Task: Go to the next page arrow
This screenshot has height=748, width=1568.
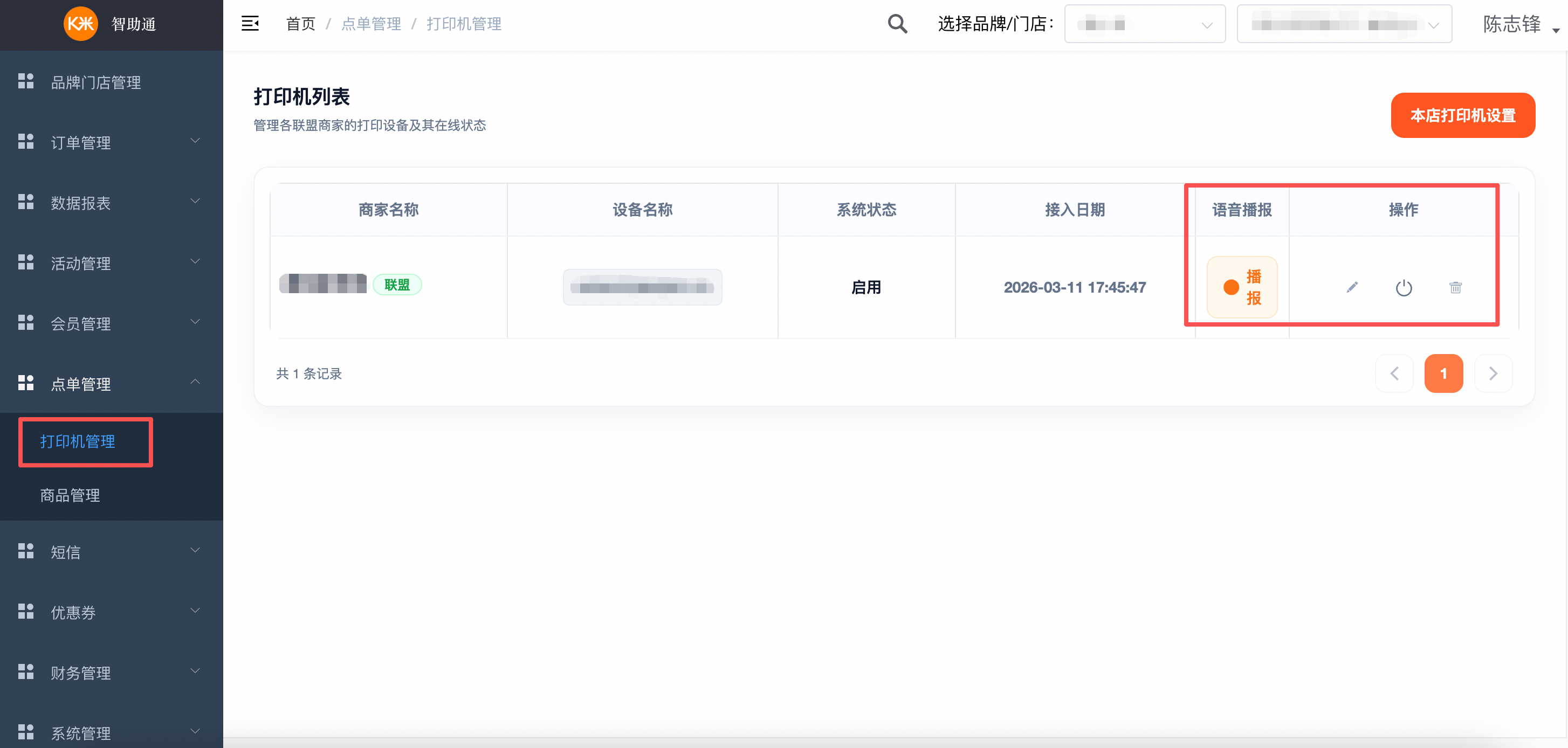Action: (1493, 373)
